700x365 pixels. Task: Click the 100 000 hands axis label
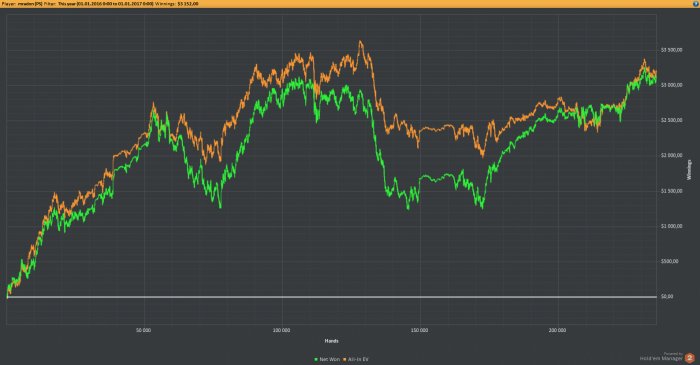click(x=281, y=330)
